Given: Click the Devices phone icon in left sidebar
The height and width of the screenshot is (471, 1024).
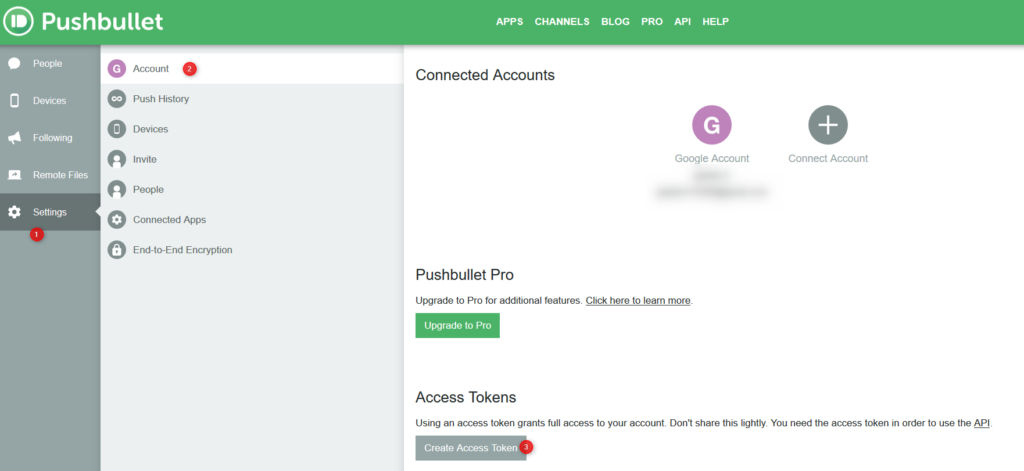Looking at the screenshot, I should click(x=14, y=101).
